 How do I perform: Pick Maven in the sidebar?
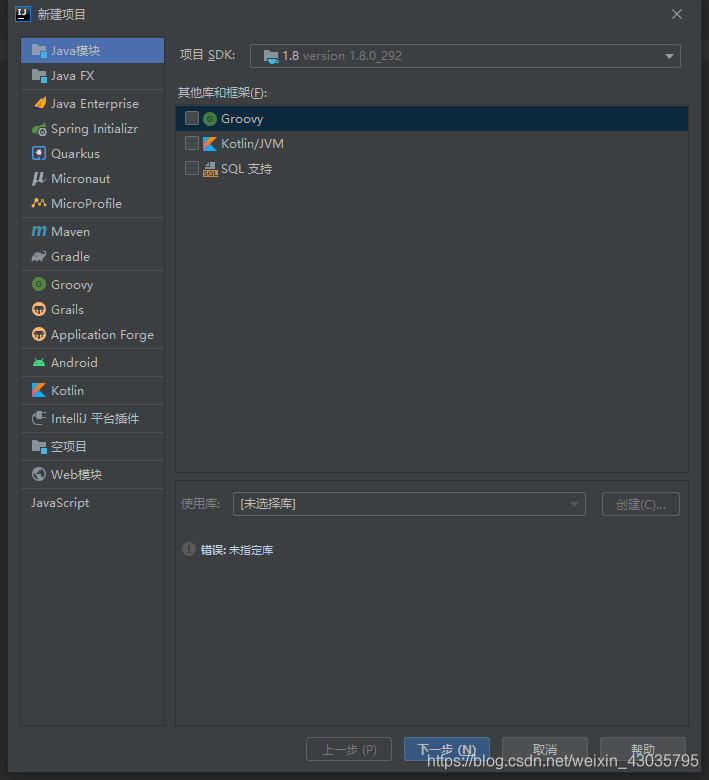[x=93, y=231]
